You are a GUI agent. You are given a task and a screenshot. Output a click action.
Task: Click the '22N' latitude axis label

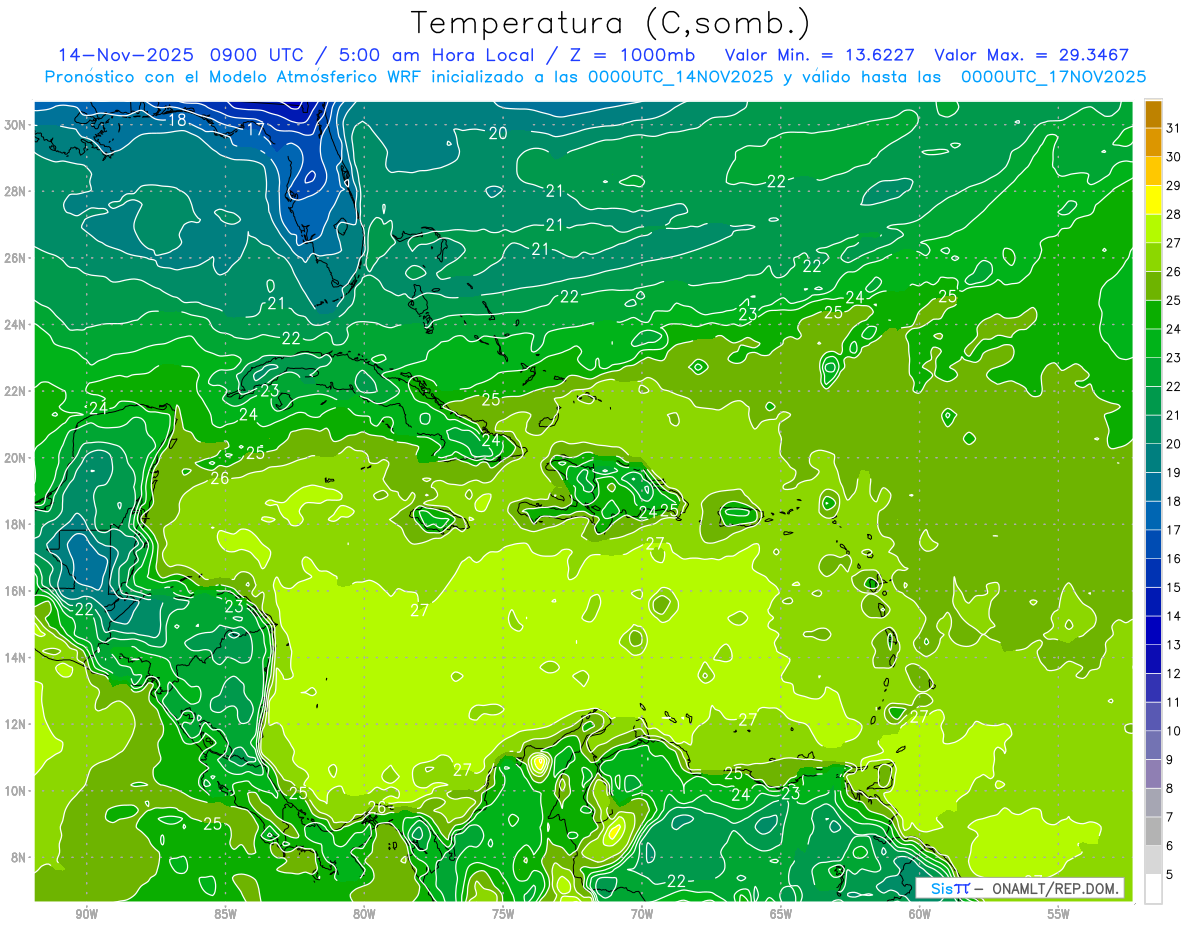(16, 391)
